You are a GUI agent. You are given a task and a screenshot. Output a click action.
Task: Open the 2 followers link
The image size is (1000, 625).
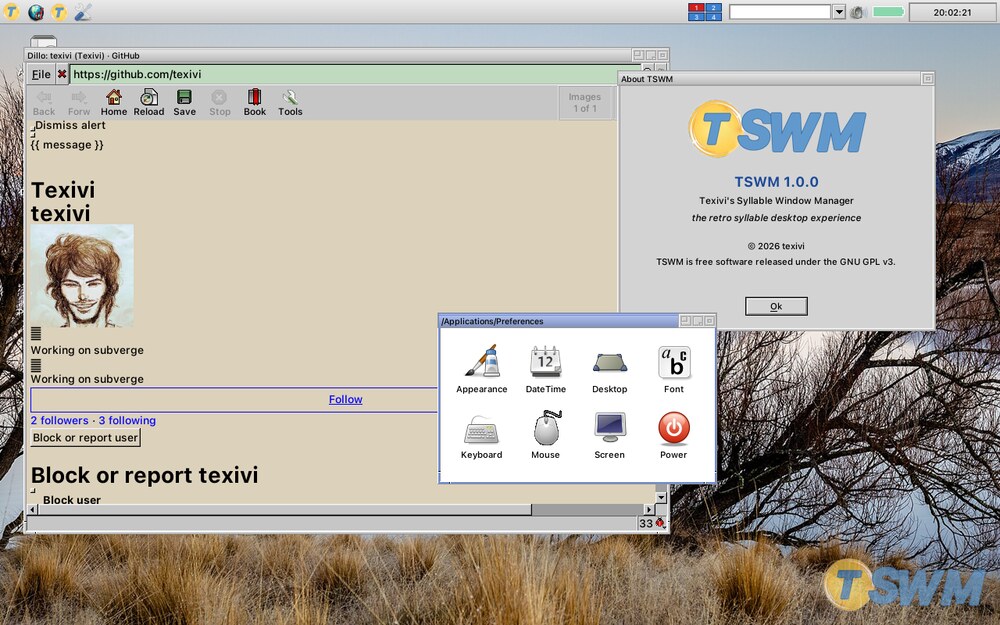(x=59, y=420)
